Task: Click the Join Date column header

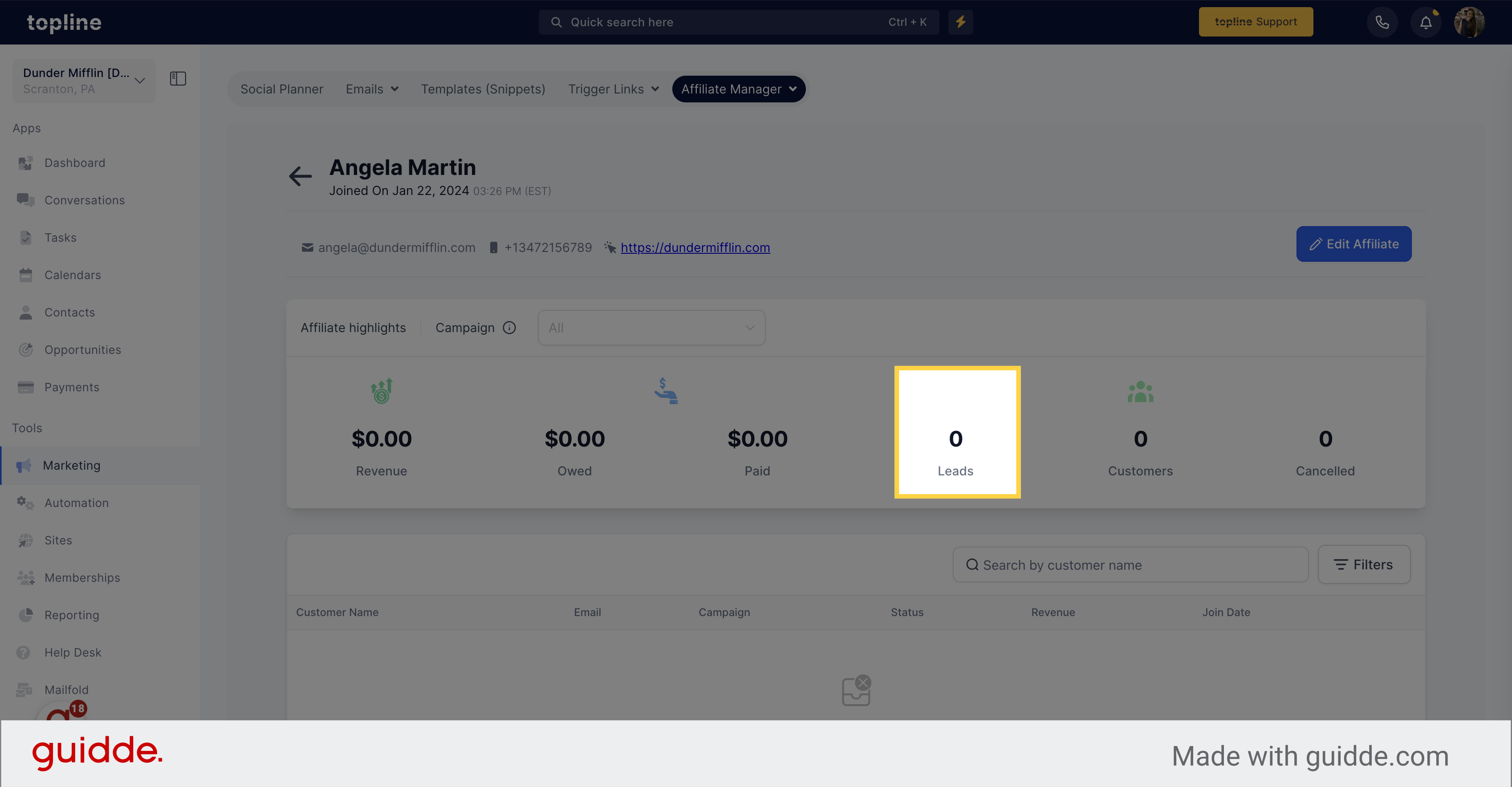Action: [1226, 612]
